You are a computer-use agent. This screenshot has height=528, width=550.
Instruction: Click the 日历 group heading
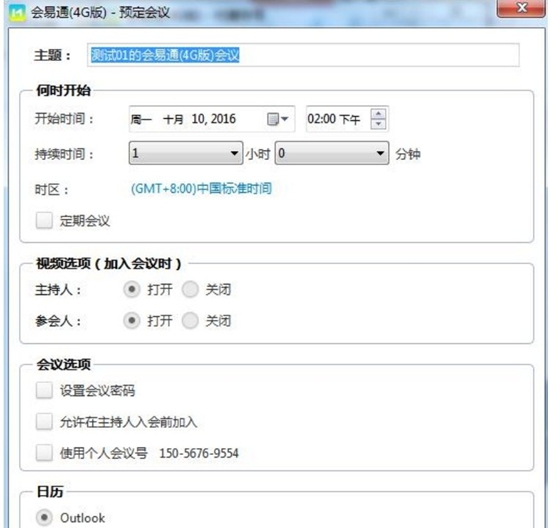[50, 492]
